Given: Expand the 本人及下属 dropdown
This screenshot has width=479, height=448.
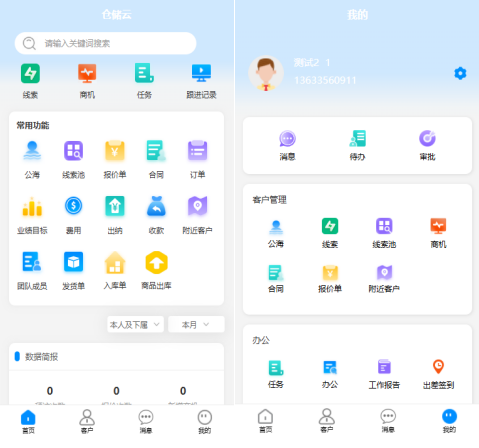Looking at the screenshot, I should coord(135,324).
